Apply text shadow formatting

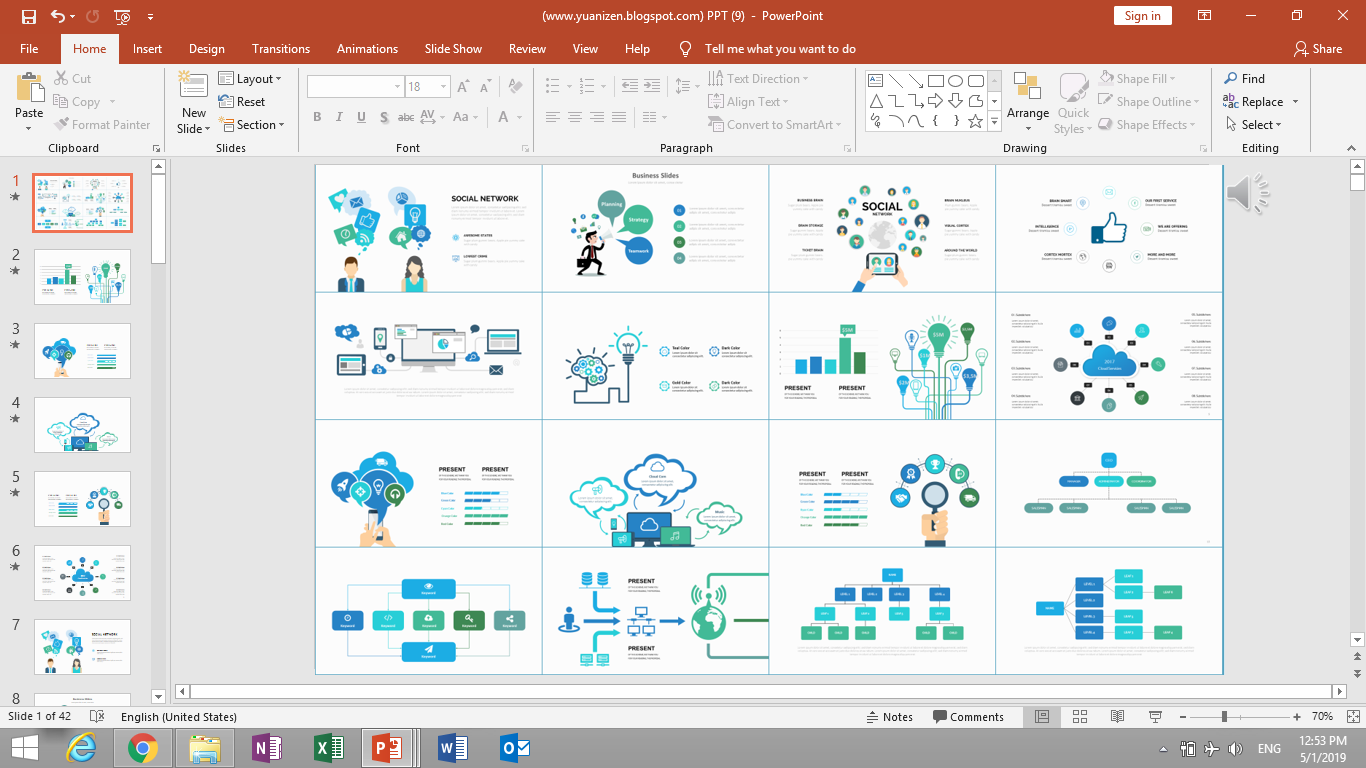click(x=384, y=117)
